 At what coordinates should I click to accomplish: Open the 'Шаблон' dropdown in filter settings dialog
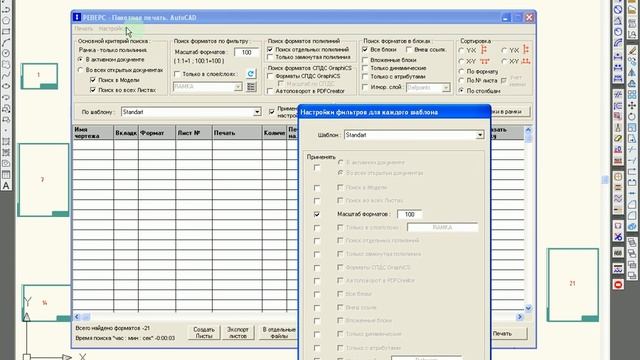tap(480, 135)
